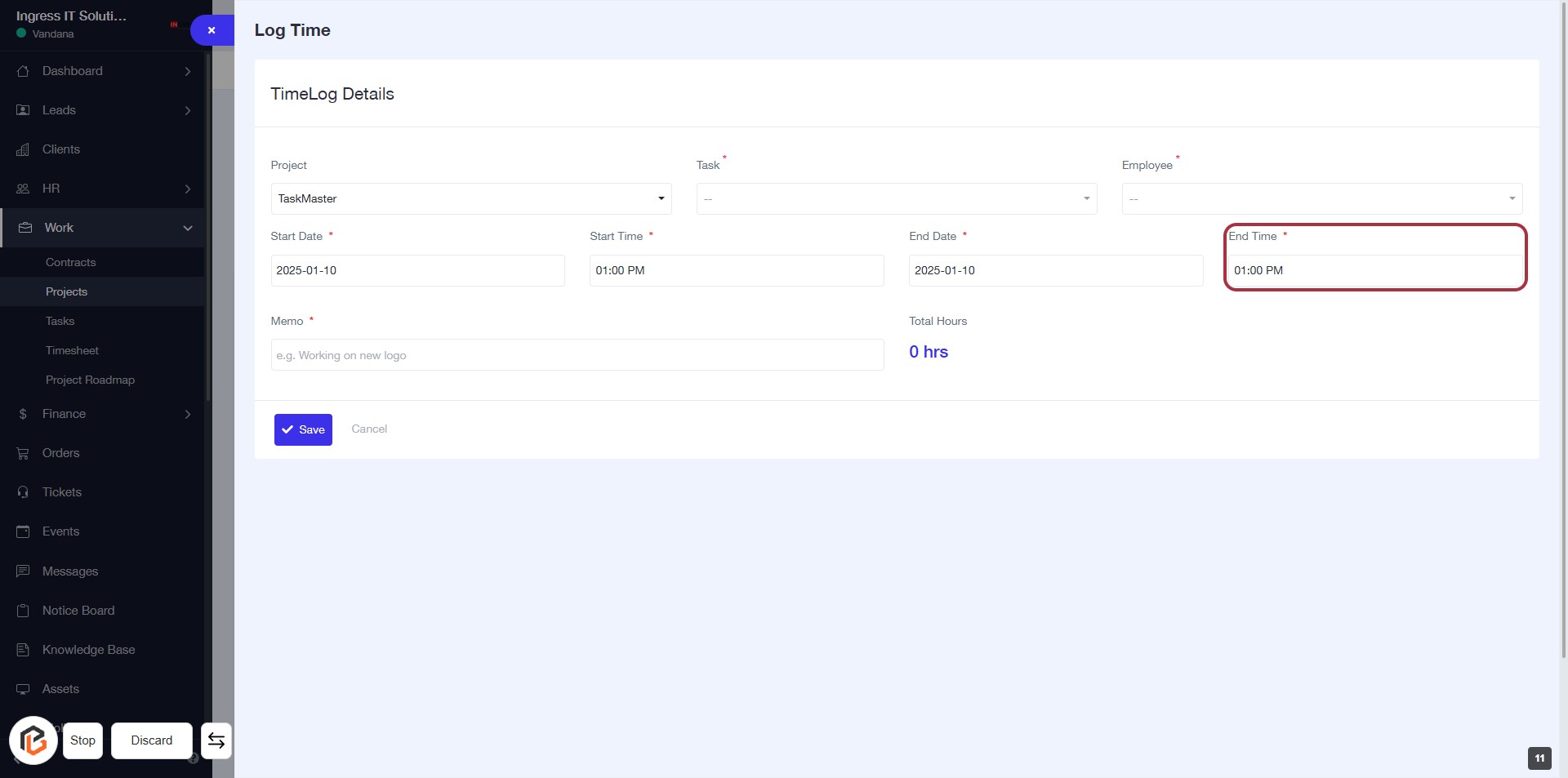The height and width of the screenshot is (778, 1568).
Task: Open the Task dropdown
Action: (x=896, y=198)
